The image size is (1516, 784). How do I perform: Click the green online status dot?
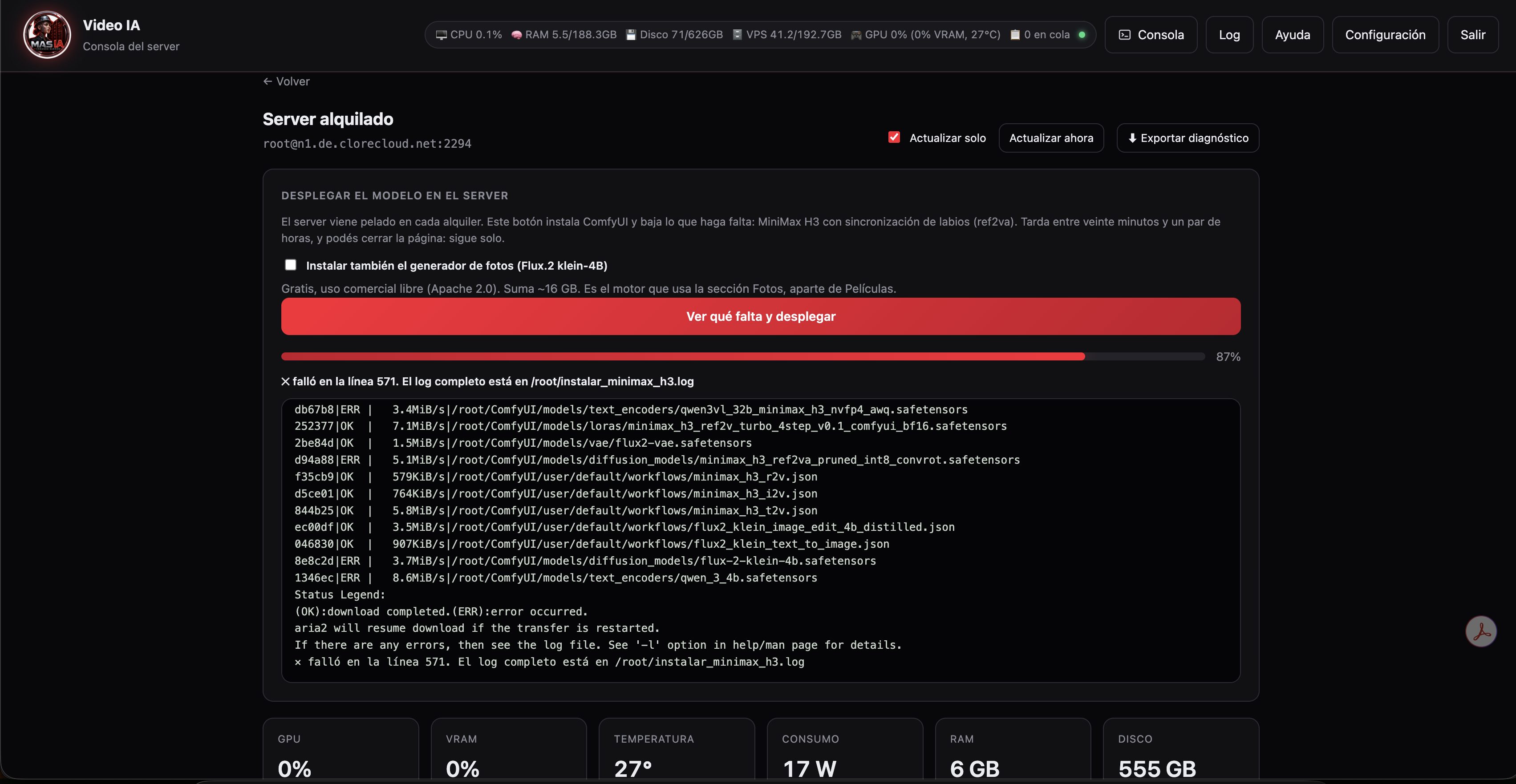pos(1082,35)
